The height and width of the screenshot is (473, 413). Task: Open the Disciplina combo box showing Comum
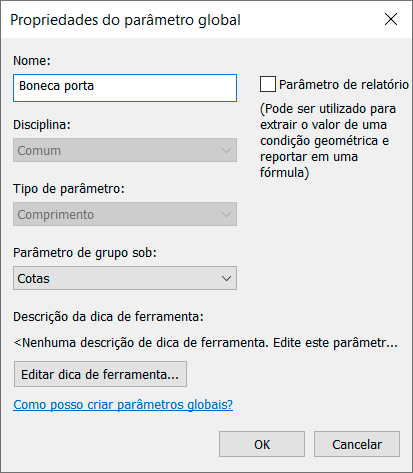pos(125,150)
